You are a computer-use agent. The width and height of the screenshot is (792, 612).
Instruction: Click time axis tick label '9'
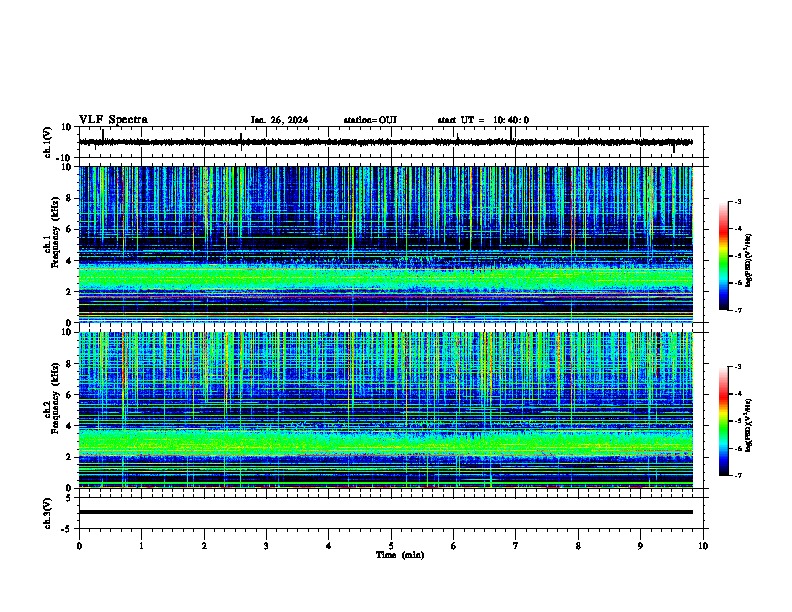pyautogui.click(x=640, y=546)
